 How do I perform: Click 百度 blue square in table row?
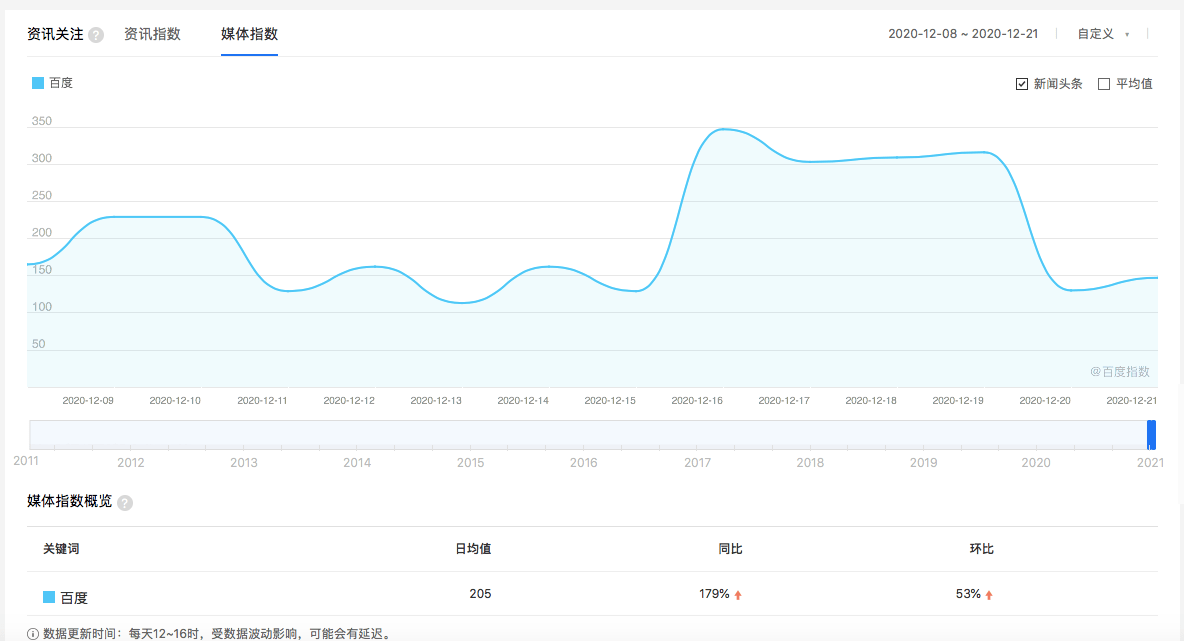(x=49, y=597)
